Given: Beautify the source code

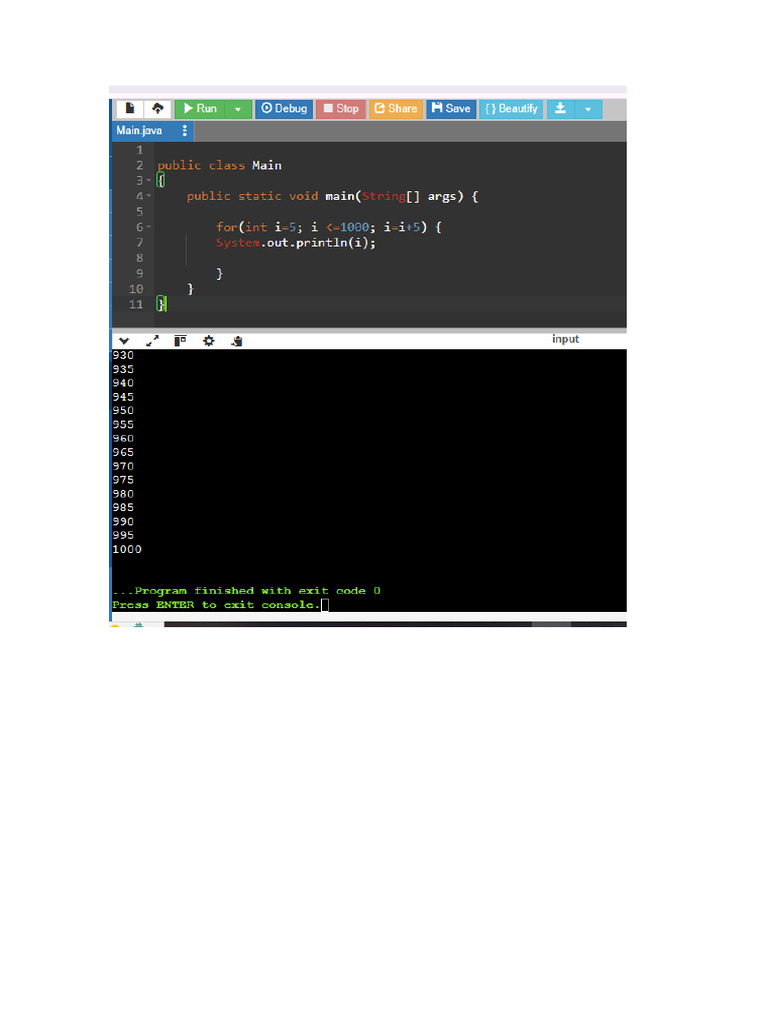Looking at the screenshot, I should tap(511, 108).
